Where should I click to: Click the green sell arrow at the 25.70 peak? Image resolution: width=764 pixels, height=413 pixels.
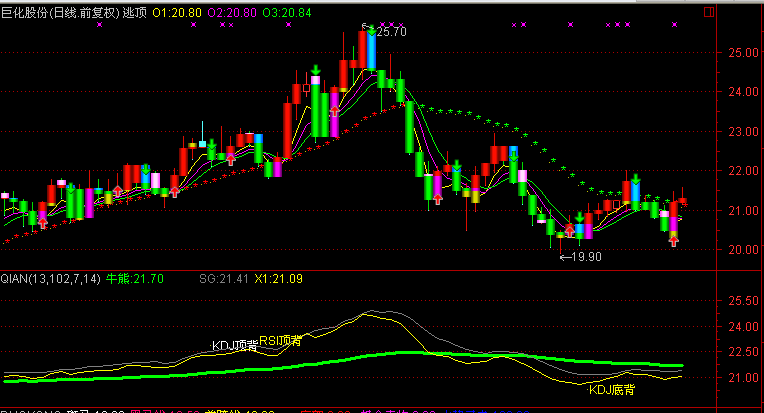click(x=371, y=31)
